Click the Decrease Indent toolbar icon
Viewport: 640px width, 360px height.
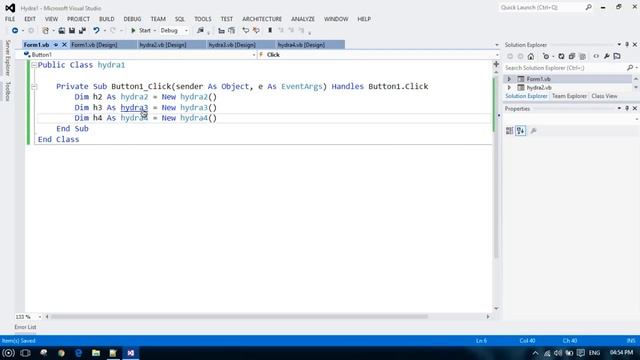(x=221, y=31)
